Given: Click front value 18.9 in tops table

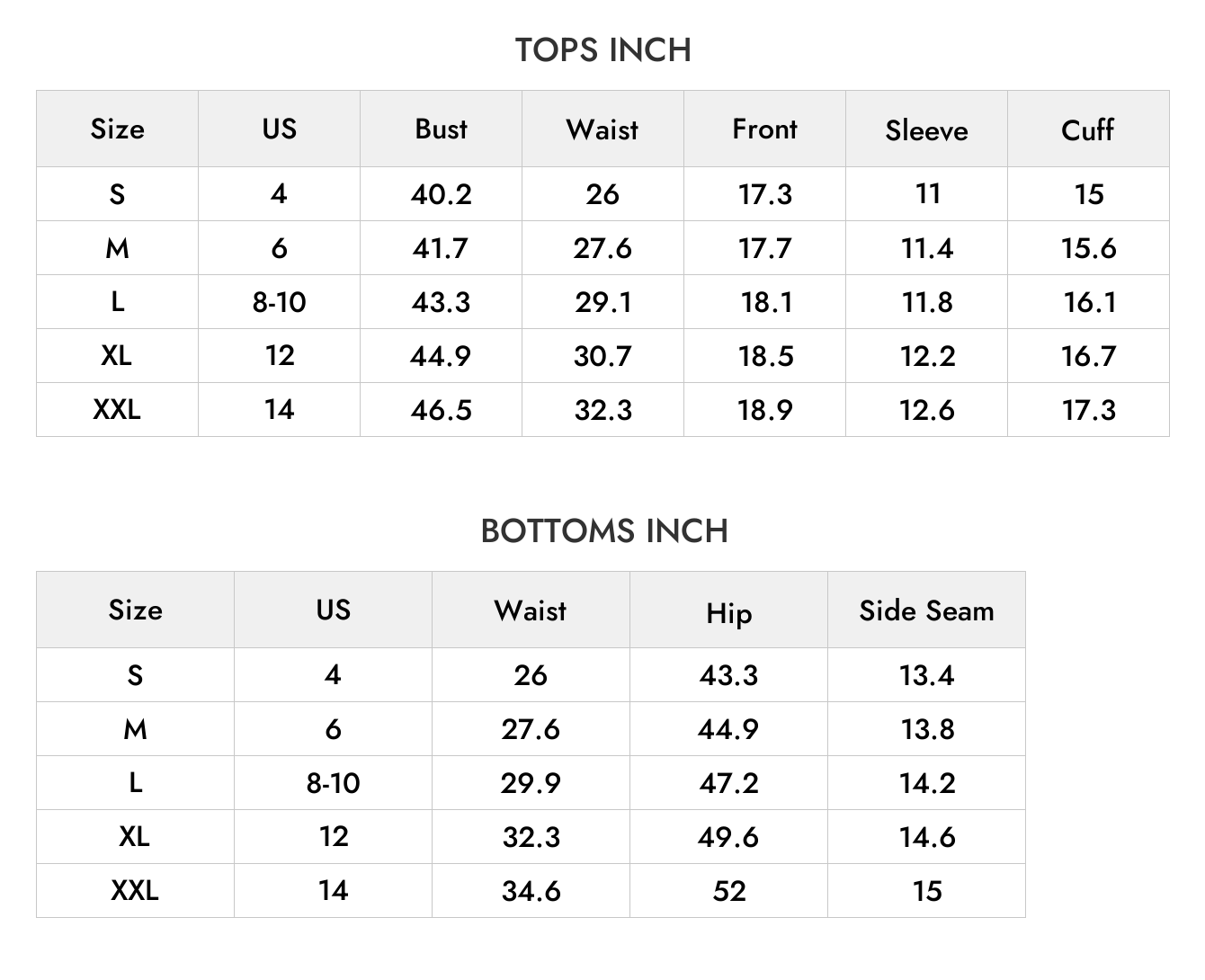Looking at the screenshot, I should pos(764,410).
